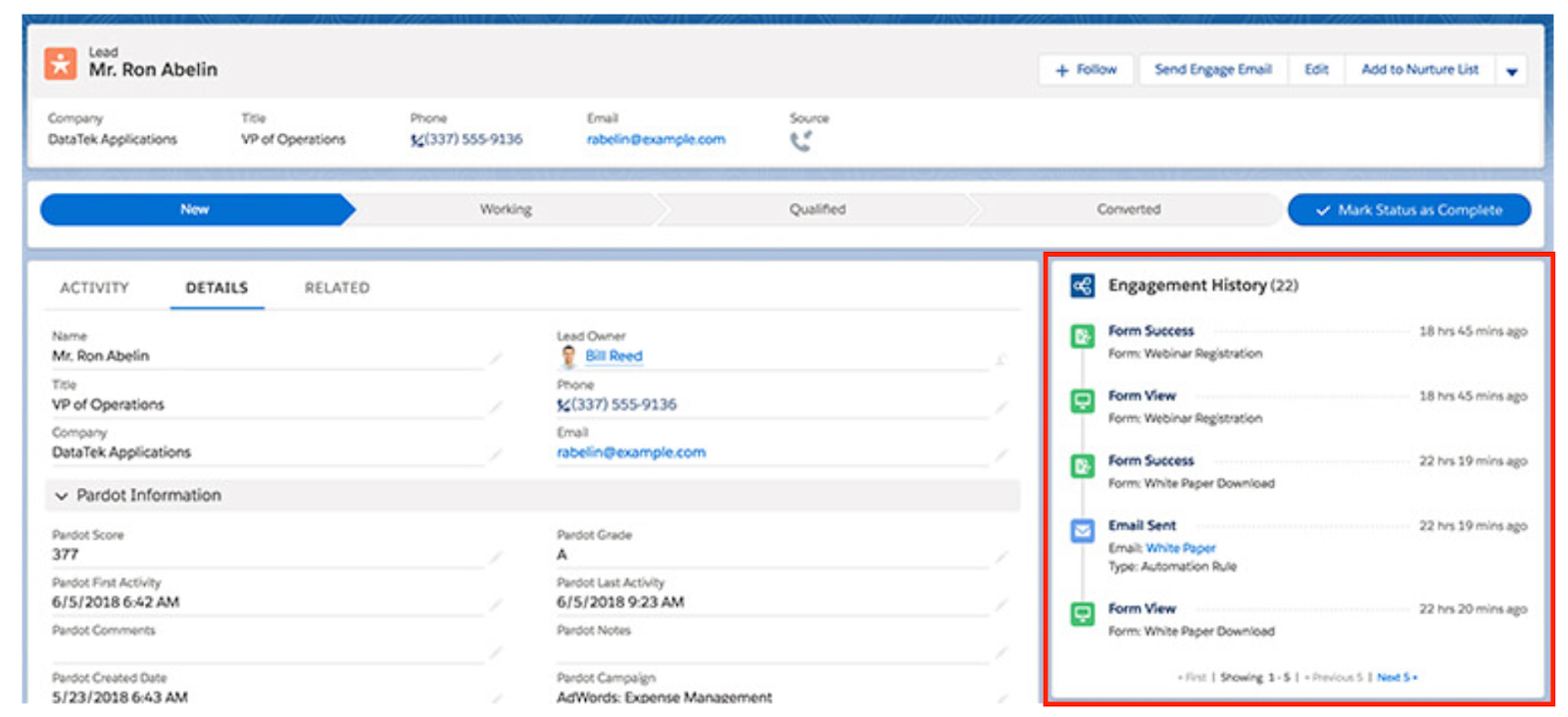The height and width of the screenshot is (717, 1568).
Task: Select the New status stage
Action: pyautogui.click(x=196, y=210)
